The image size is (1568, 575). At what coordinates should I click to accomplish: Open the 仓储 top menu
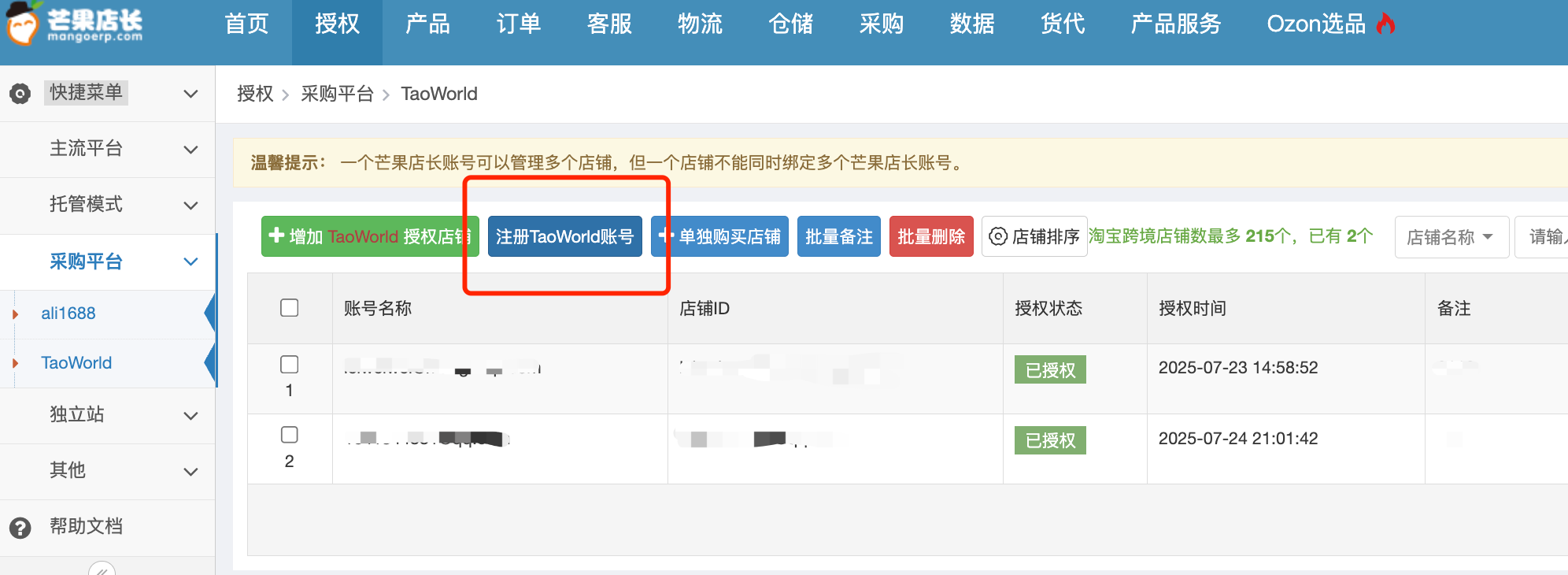[x=791, y=24]
